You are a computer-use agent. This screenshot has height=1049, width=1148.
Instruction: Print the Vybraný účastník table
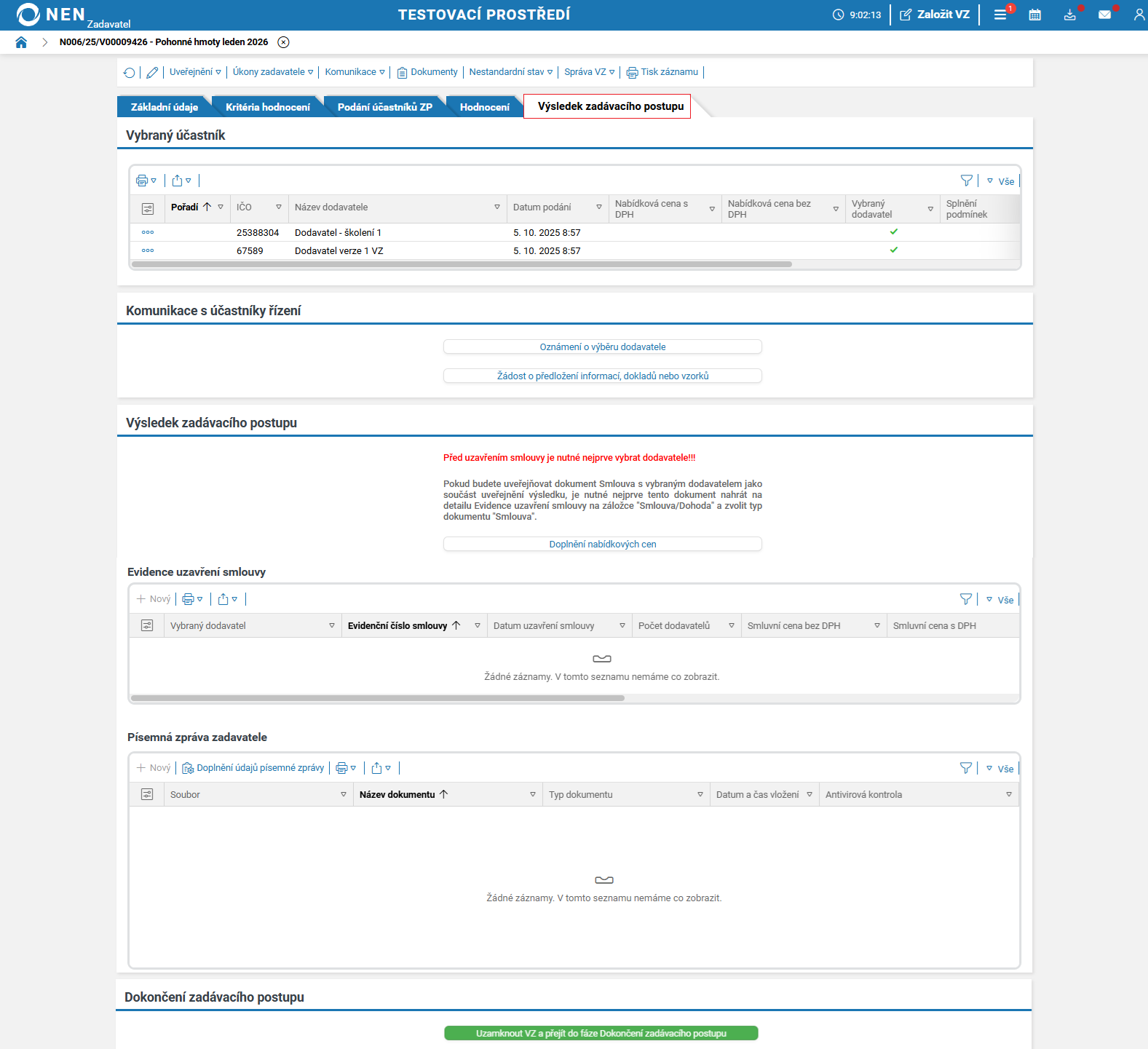[x=146, y=181]
